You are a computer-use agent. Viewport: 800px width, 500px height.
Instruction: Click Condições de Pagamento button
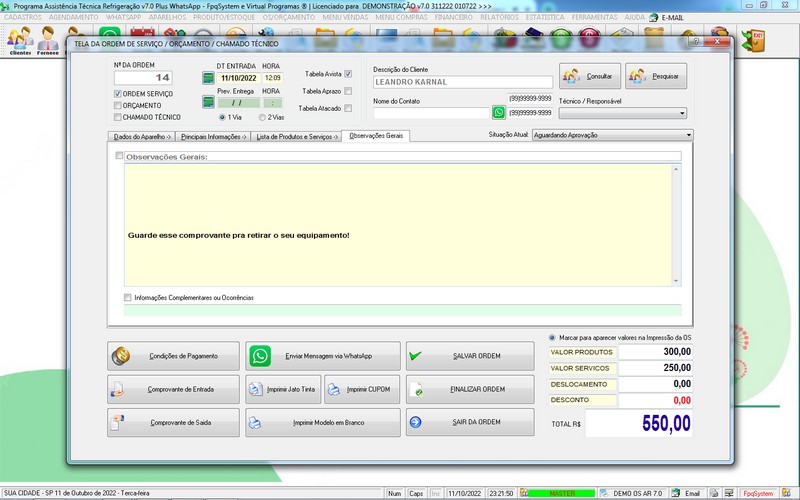click(x=173, y=356)
